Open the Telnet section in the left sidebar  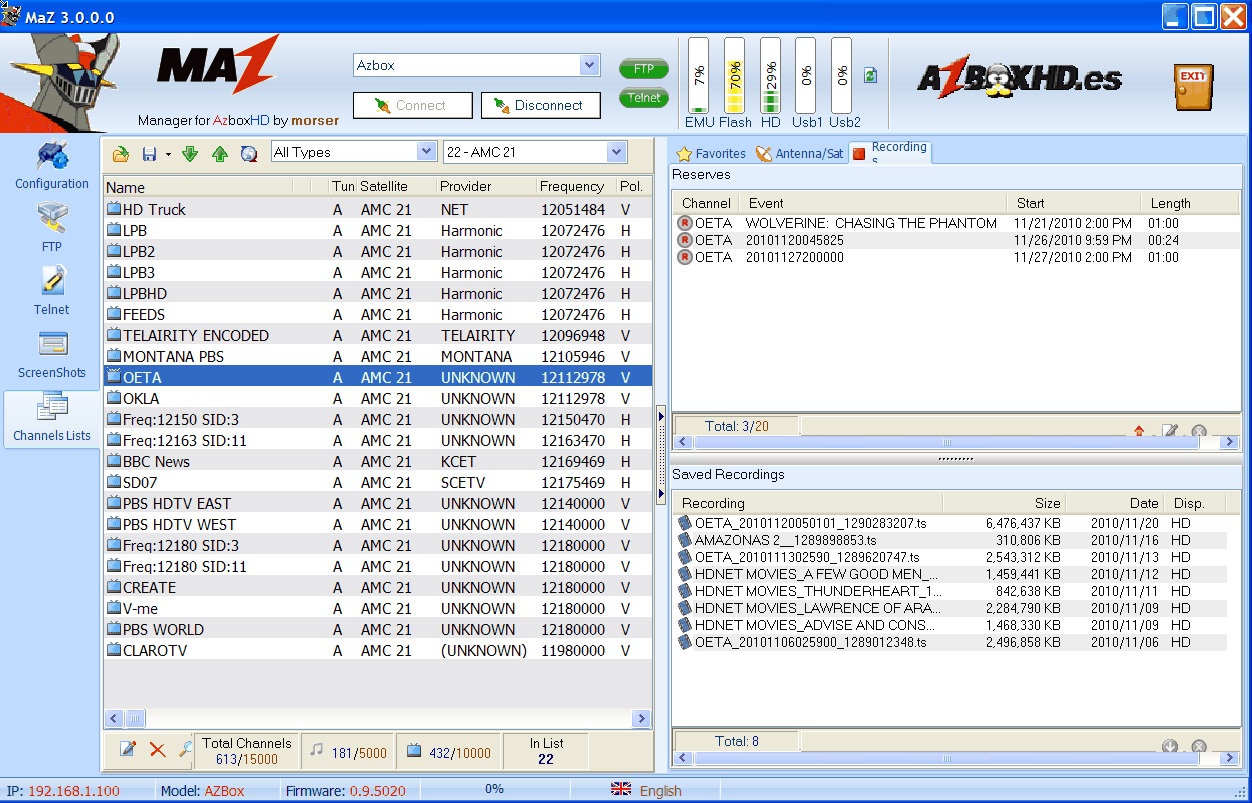[52, 291]
